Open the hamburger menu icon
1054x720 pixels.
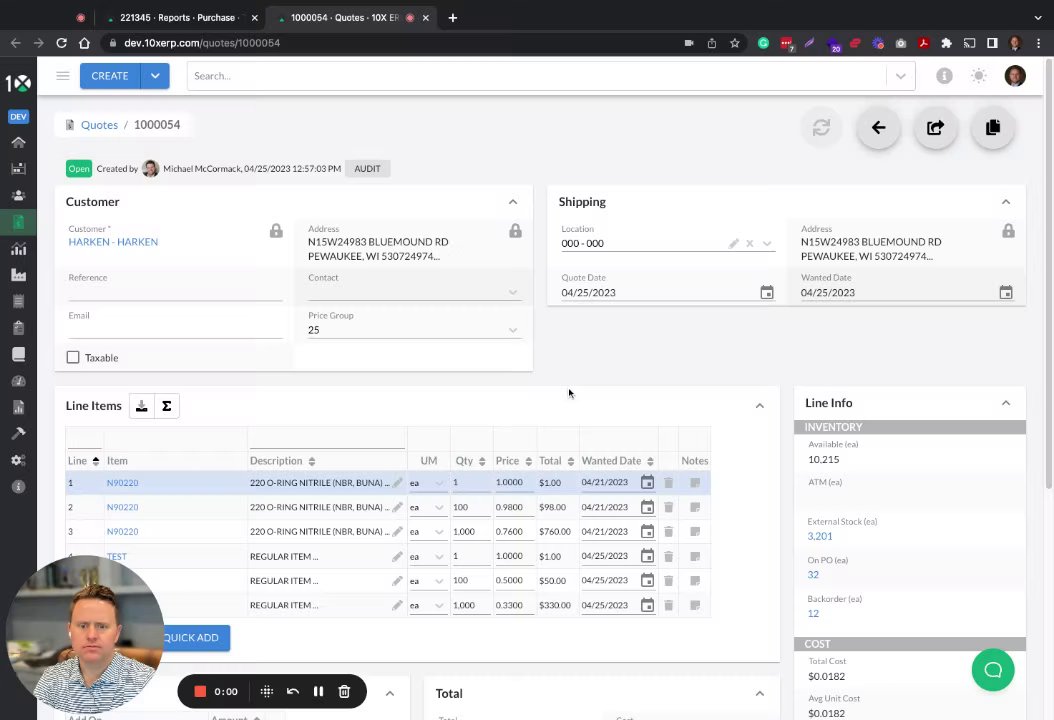pos(63,76)
